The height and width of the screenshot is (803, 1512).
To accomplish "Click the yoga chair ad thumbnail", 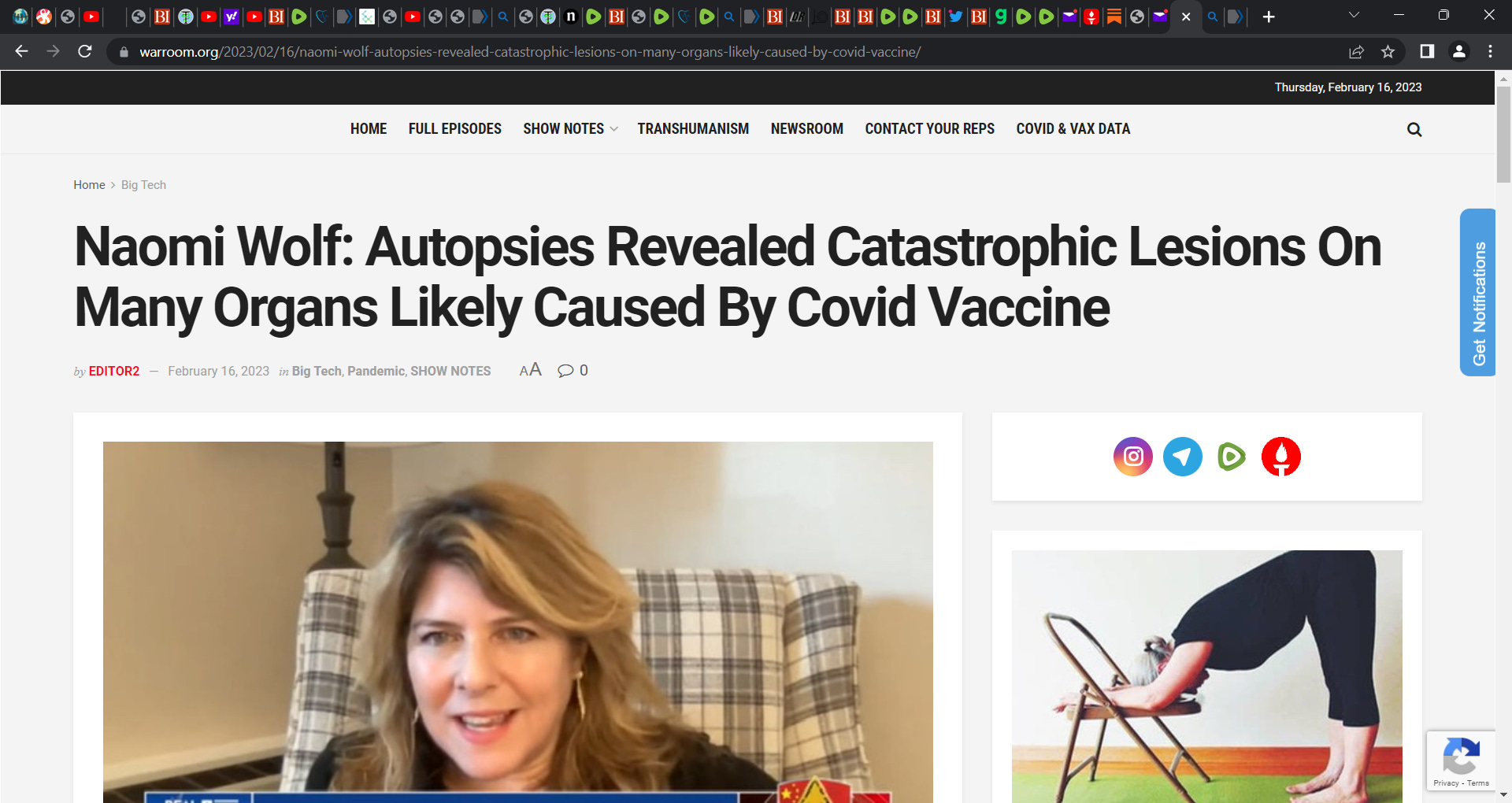I will 1206,676.
